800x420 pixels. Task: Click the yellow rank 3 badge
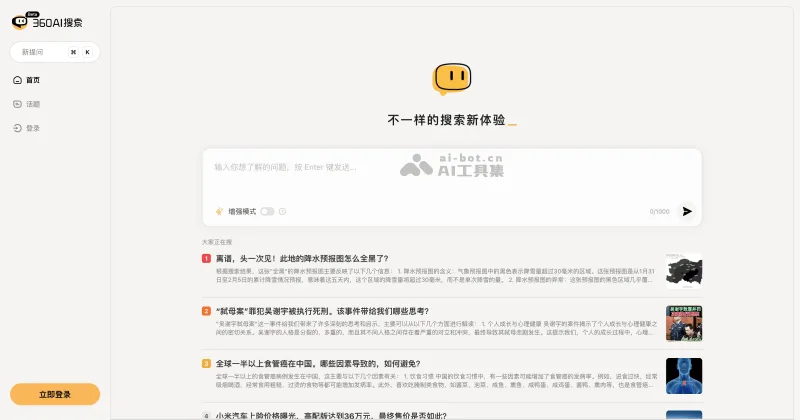tap(206, 364)
